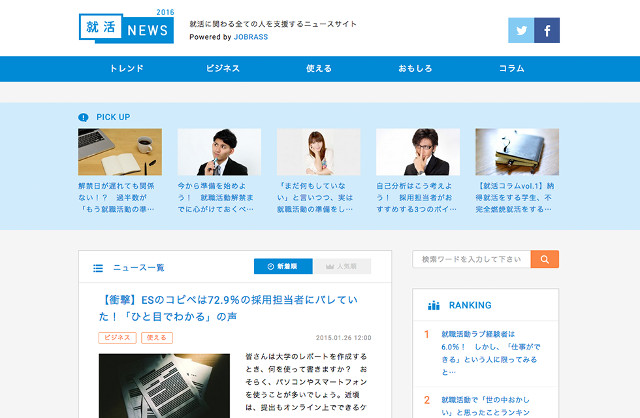Click the 就活 NEWS 2016 logo
Viewport: 640px width, 418px height.
[127, 27]
